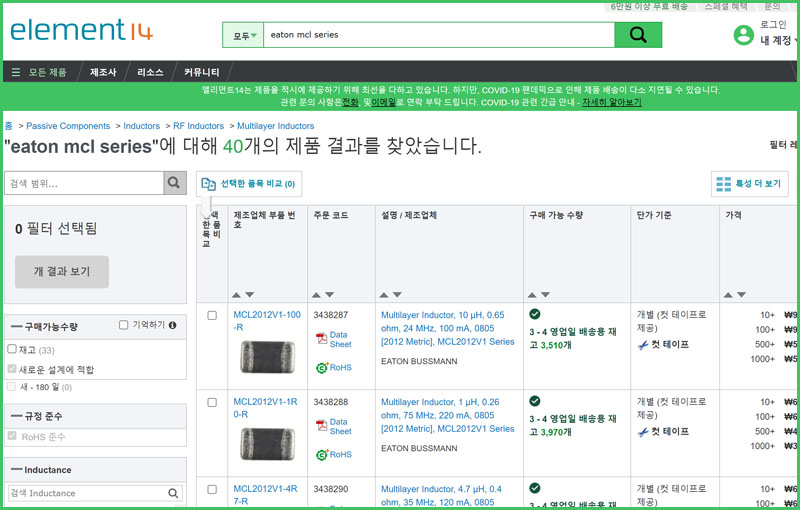800x510 pixels.
Task: Toggle the 새로운 설계에 적합 checkbox
Action: (12, 369)
